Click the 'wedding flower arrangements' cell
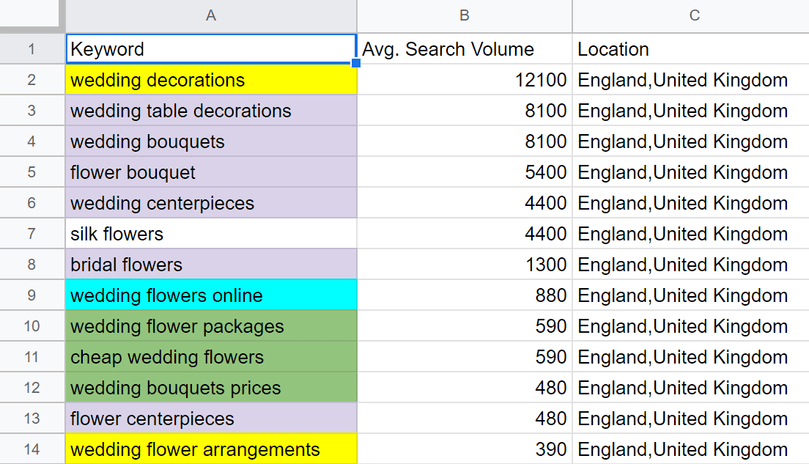This screenshot has height=464, width=809. click(x=211, y=449)
